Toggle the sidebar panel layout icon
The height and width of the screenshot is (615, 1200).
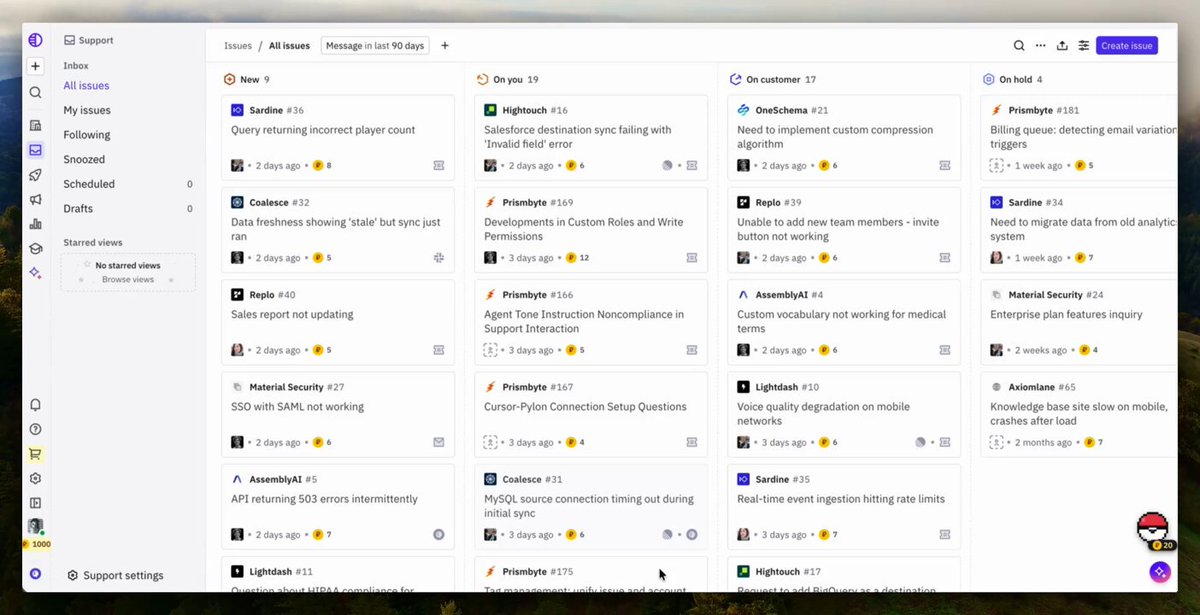[x=35, y=503]
